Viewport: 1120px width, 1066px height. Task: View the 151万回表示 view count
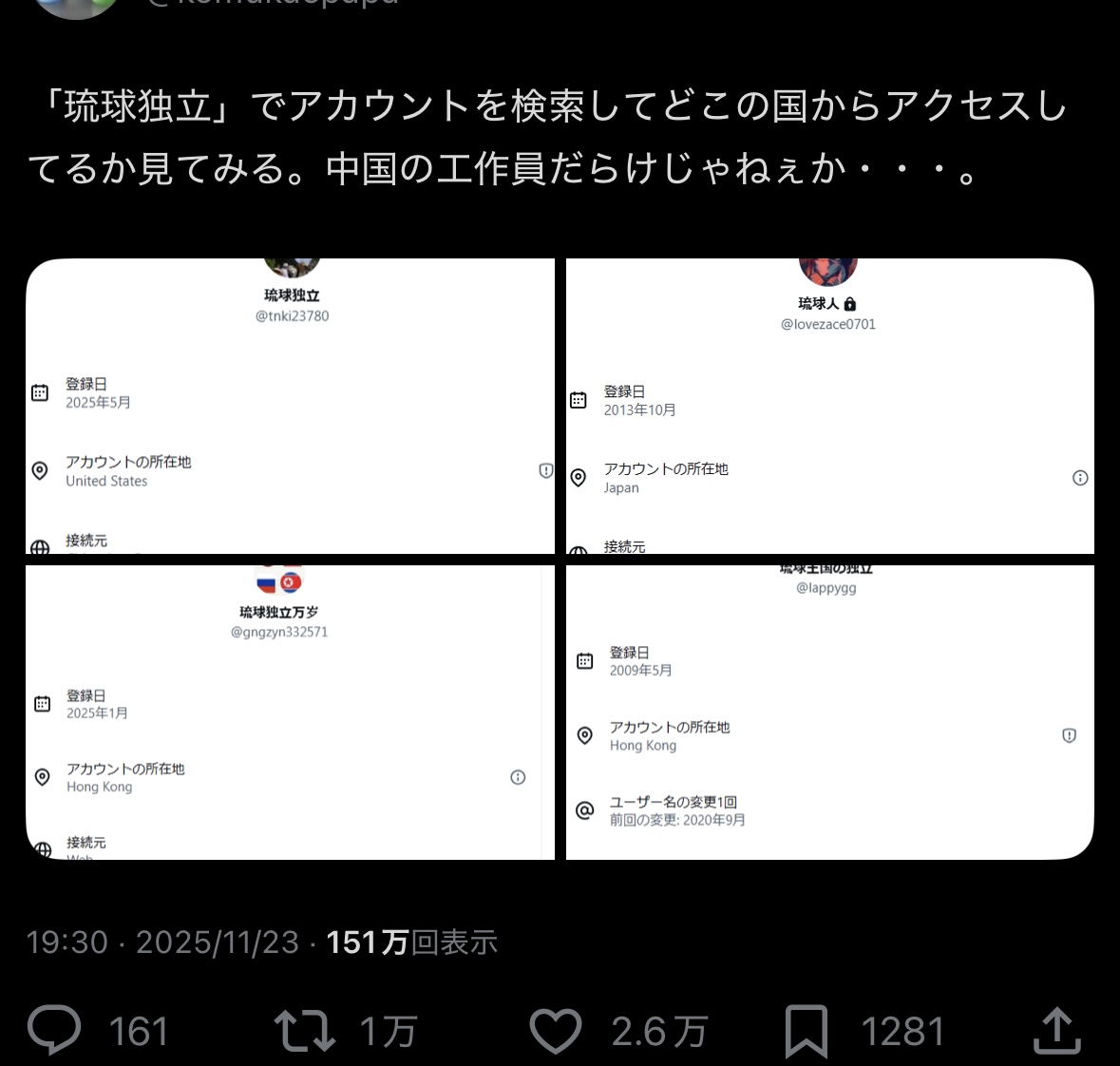pos(411,942)
